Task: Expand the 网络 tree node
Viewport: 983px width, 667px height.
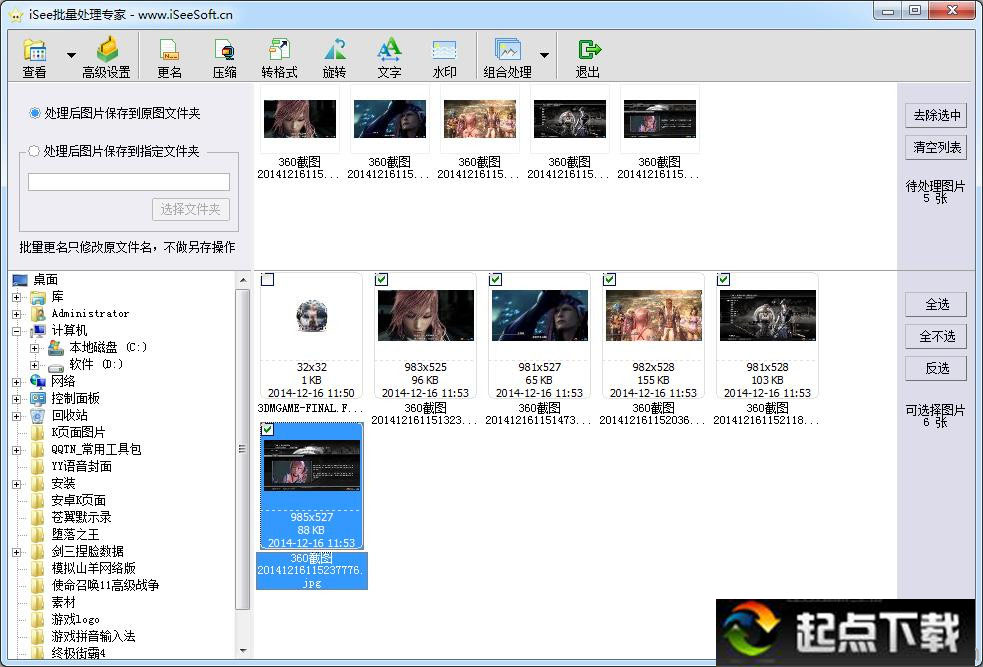Action: point(17,382)
